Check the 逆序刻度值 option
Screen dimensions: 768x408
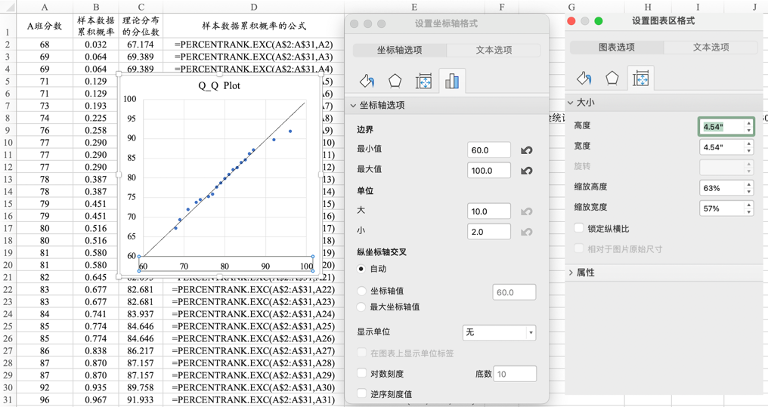point(362,394)
